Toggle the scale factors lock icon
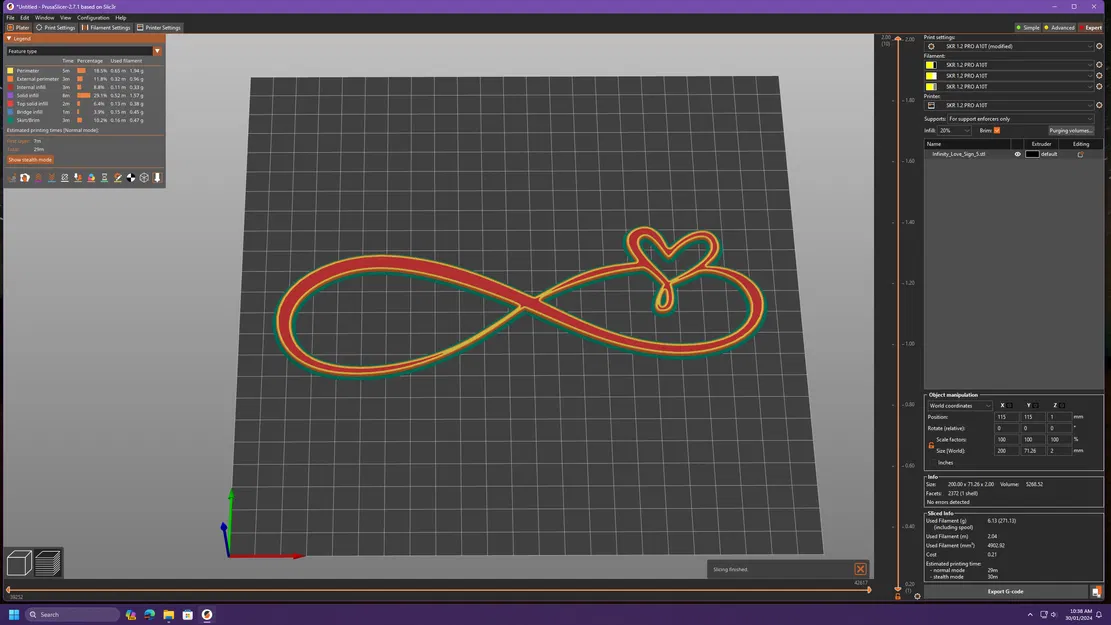Image resolution: width=1111 pixels, height=625 pixels. click(931, 445)
